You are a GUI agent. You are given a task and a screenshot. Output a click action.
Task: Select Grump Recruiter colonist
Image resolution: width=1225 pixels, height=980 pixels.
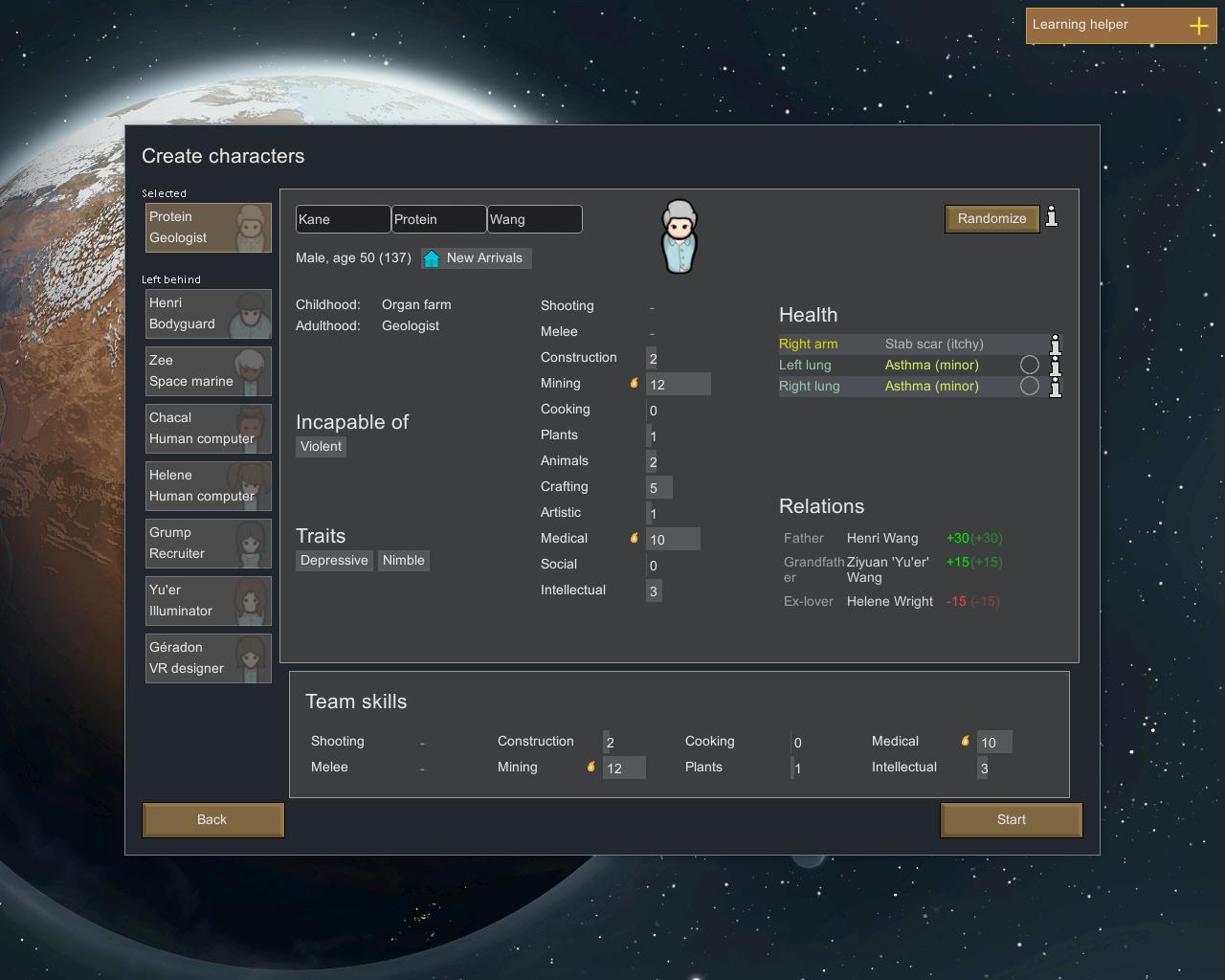point(208,544)
